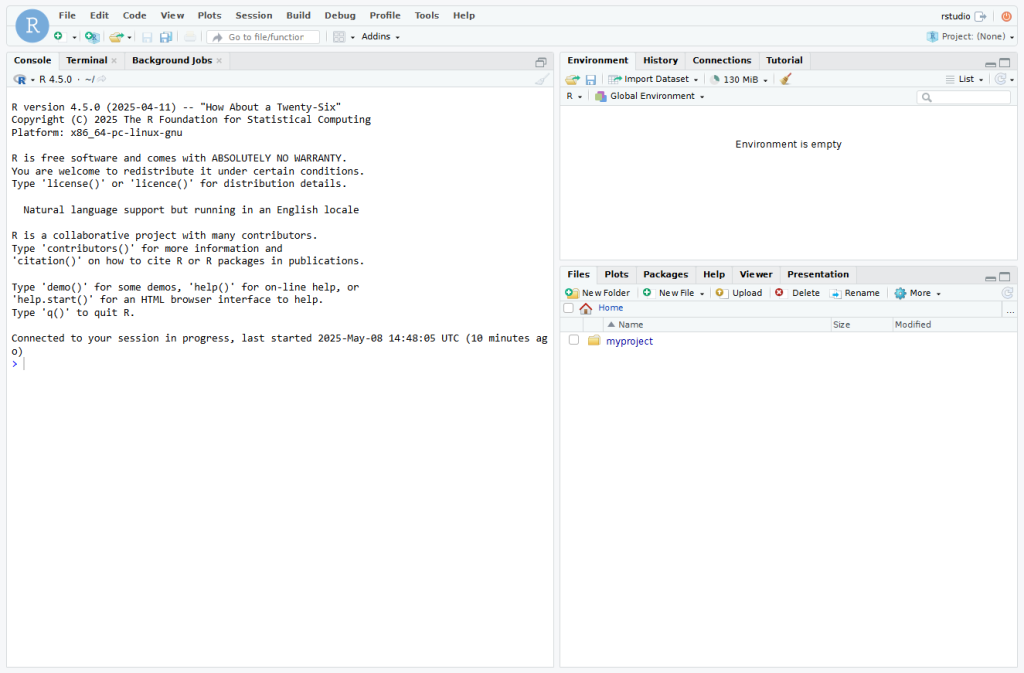
Task: Switch to the Packages tab
Action: click(665, 274)
